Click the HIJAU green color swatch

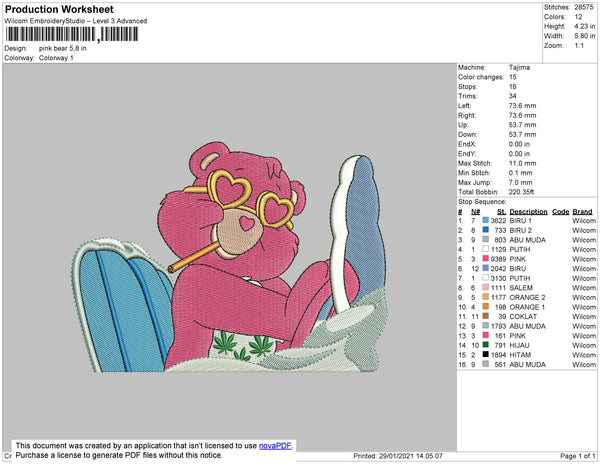point(486,345)
